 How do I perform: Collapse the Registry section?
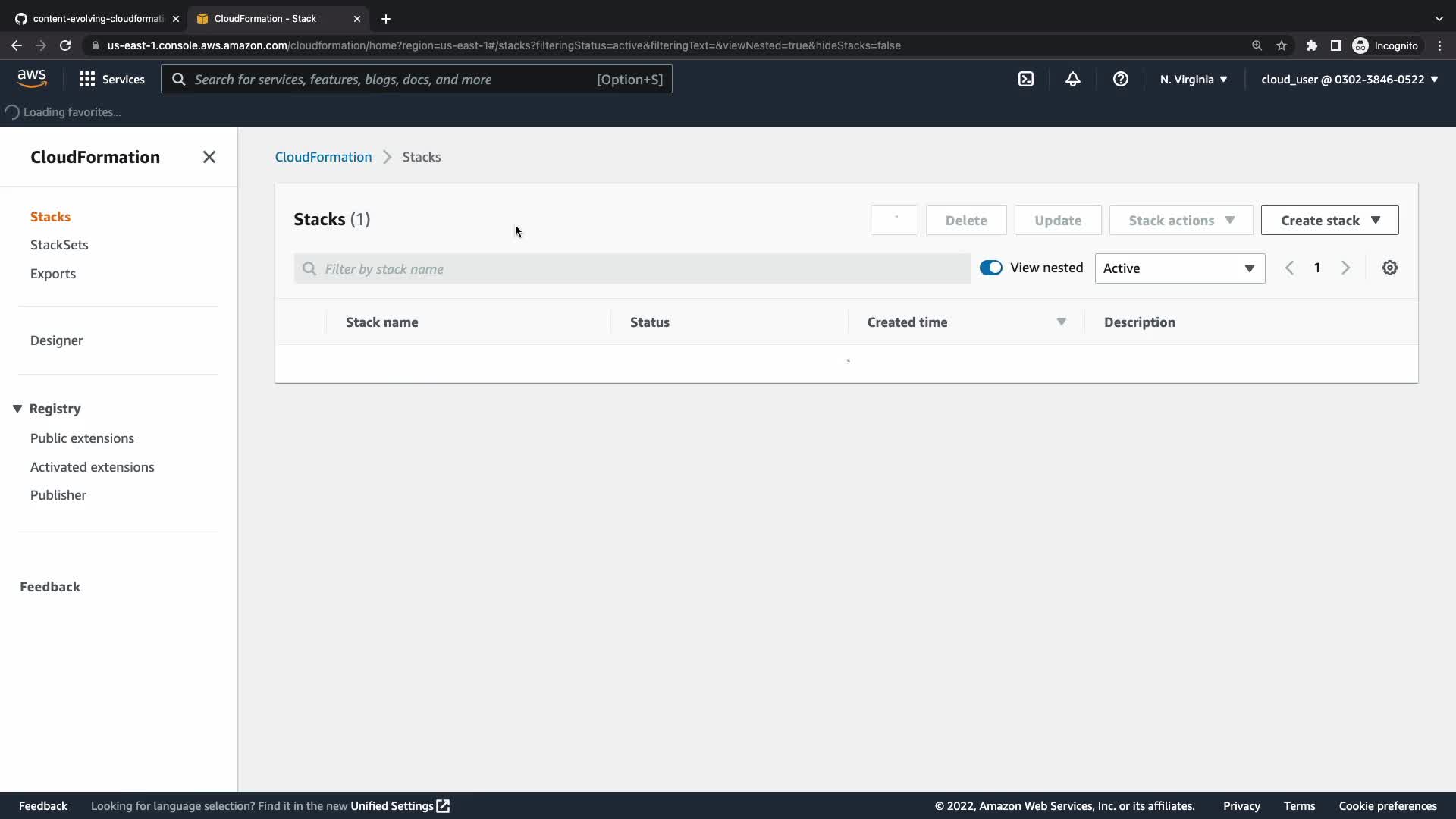coord(17,409)
